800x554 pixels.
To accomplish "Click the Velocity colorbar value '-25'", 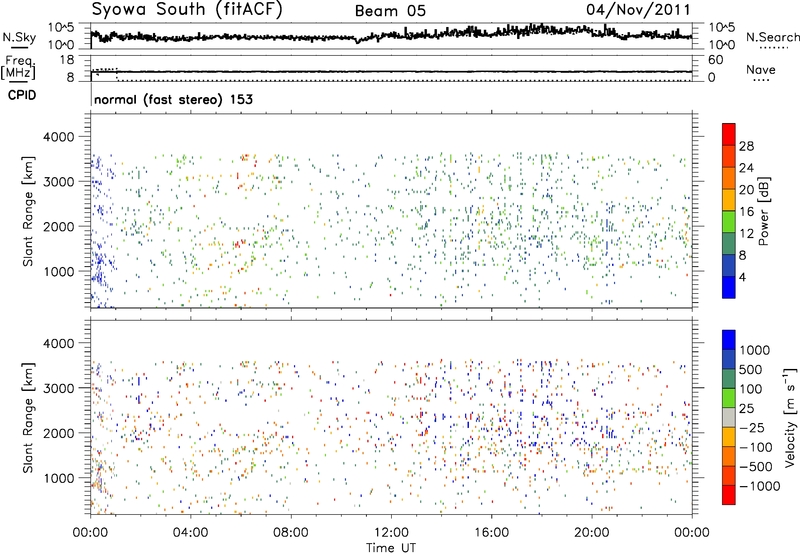I will [x=752, y=428].
